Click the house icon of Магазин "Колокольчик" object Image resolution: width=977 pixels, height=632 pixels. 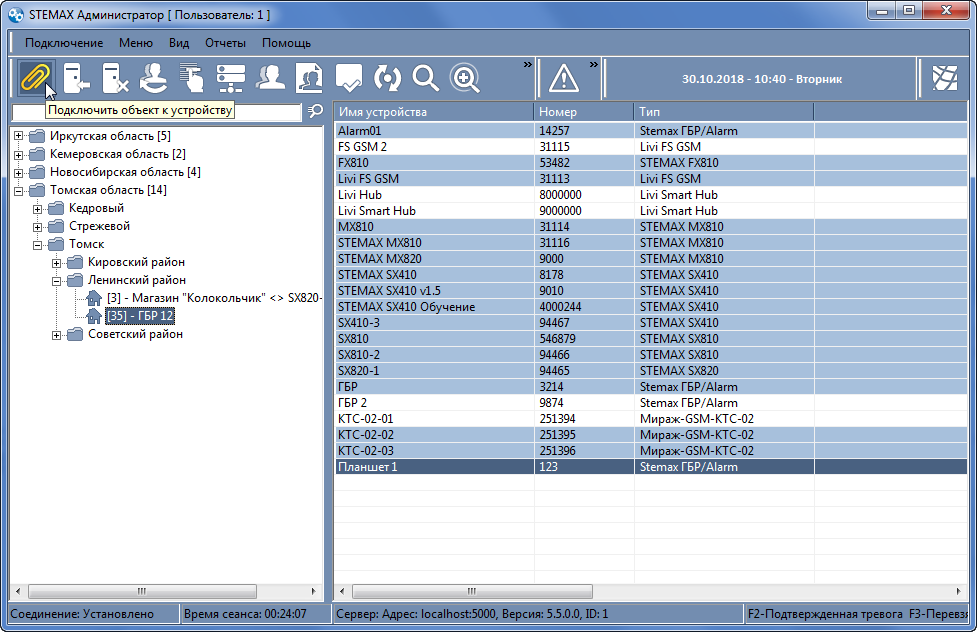click(94, 298)
